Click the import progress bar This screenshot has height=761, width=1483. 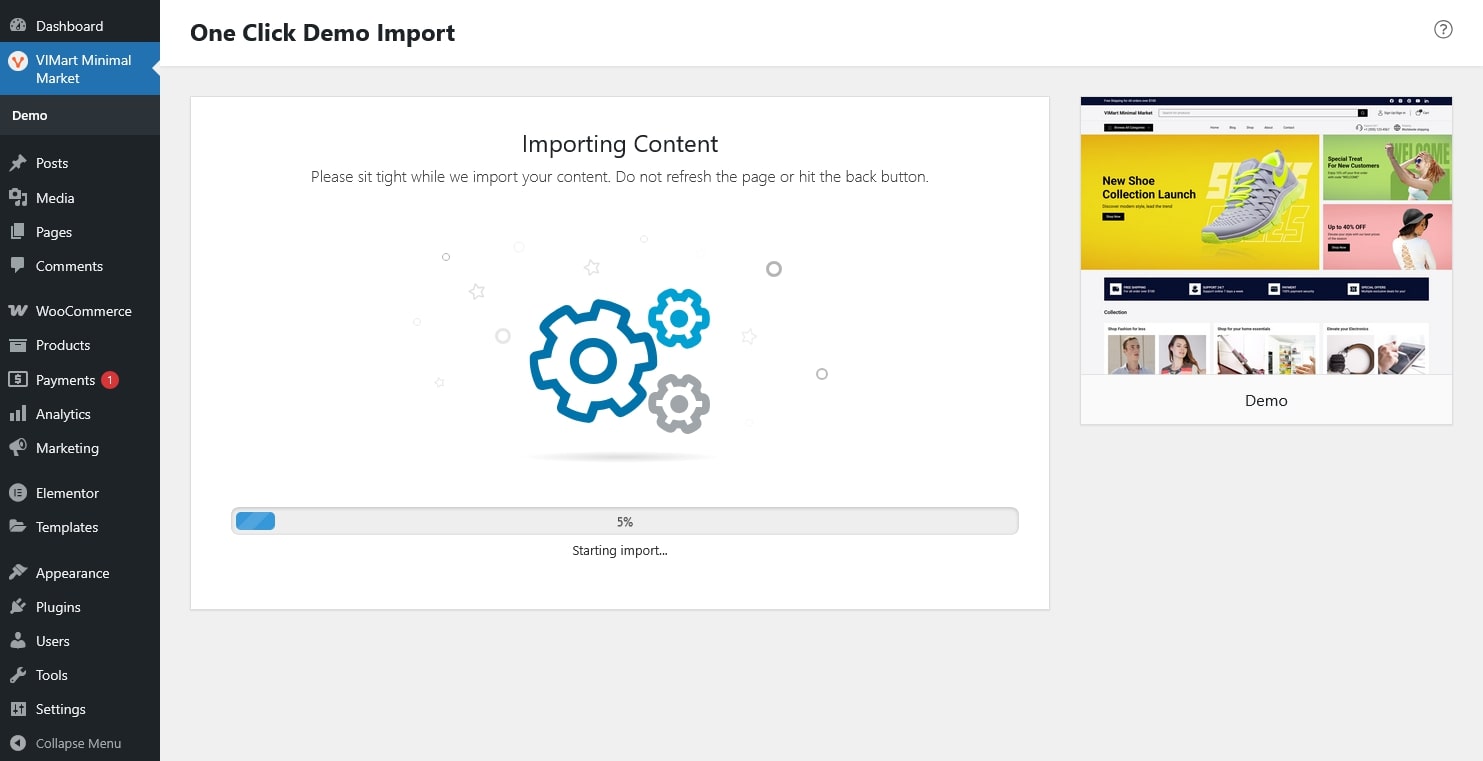coord(624,521)
